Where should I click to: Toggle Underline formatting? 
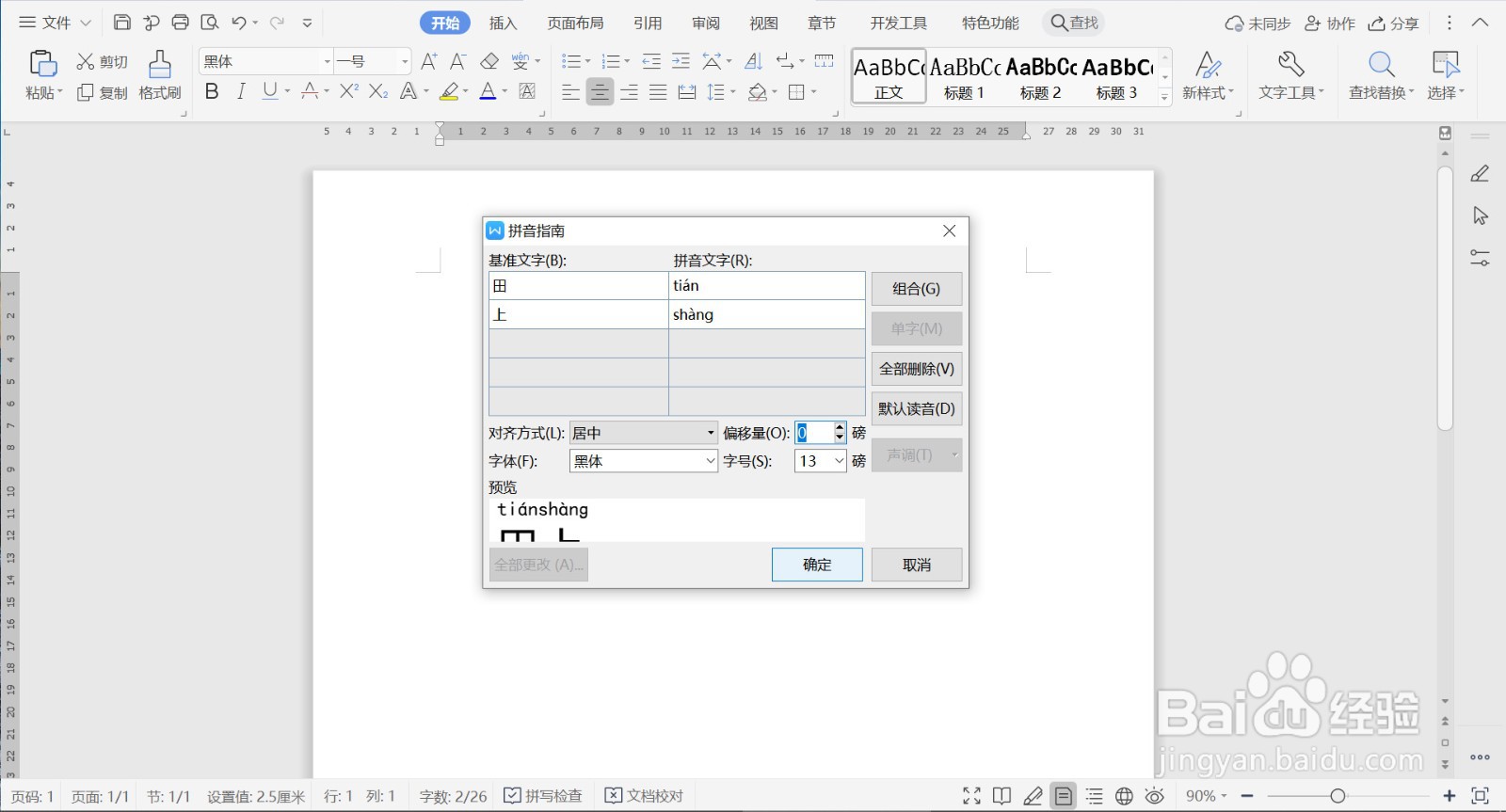[x=270, y=91]
